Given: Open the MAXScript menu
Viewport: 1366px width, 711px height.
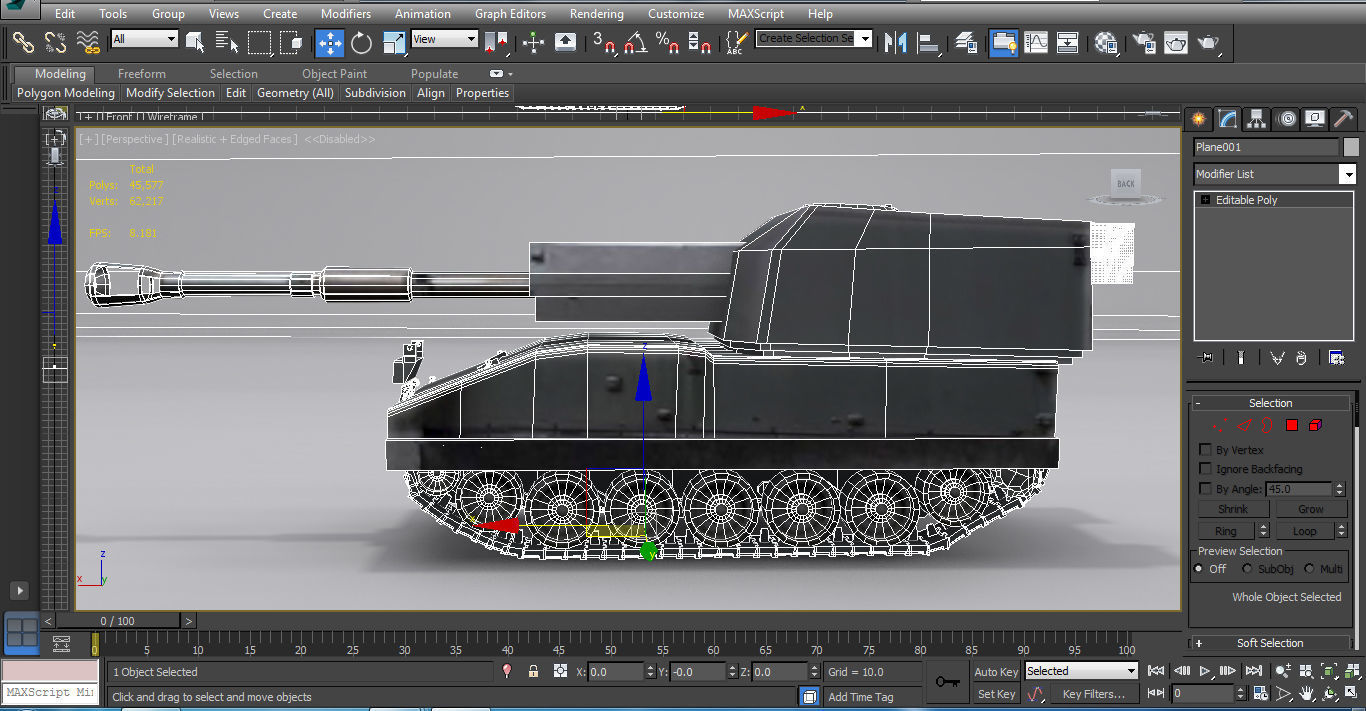Looking at the screenshot, I should point(756,14).
